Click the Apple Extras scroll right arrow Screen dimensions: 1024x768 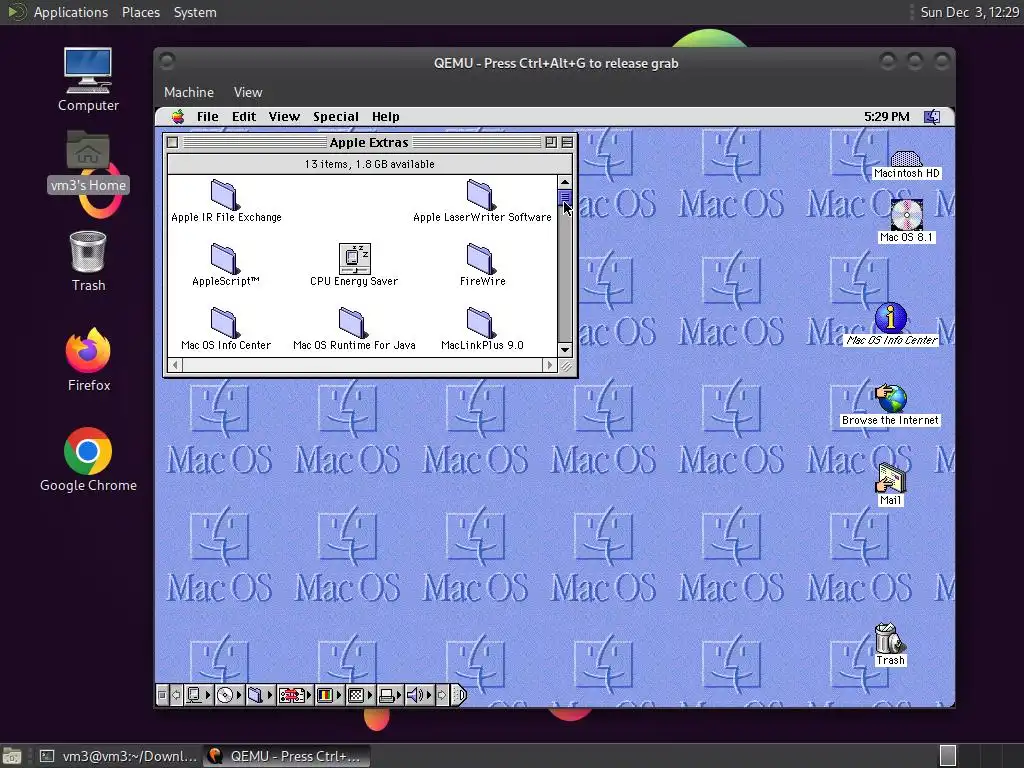pyautogui.click(x=550, y=365)
